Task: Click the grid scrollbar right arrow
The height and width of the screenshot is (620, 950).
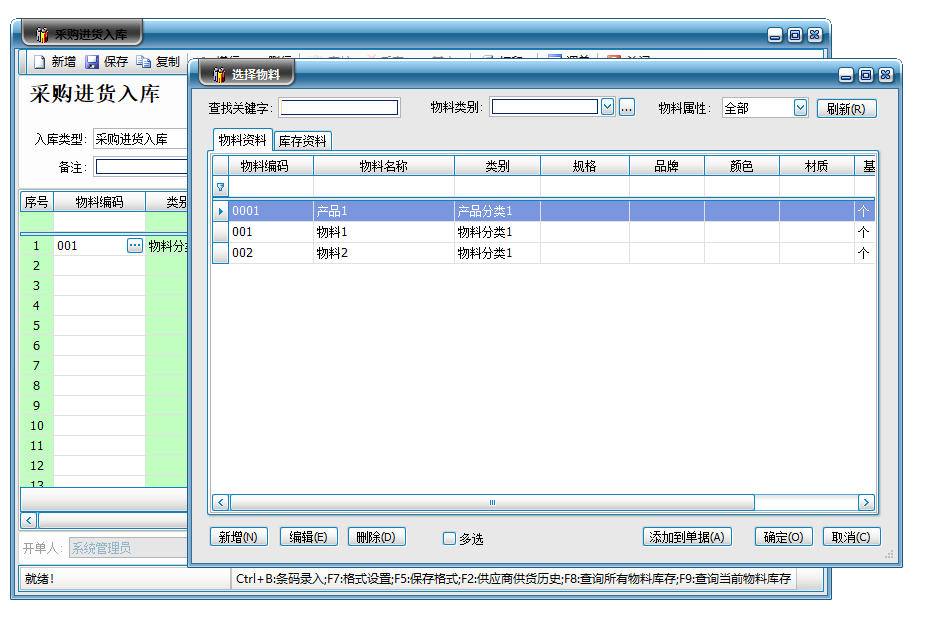Action: [x=866, y=502]
